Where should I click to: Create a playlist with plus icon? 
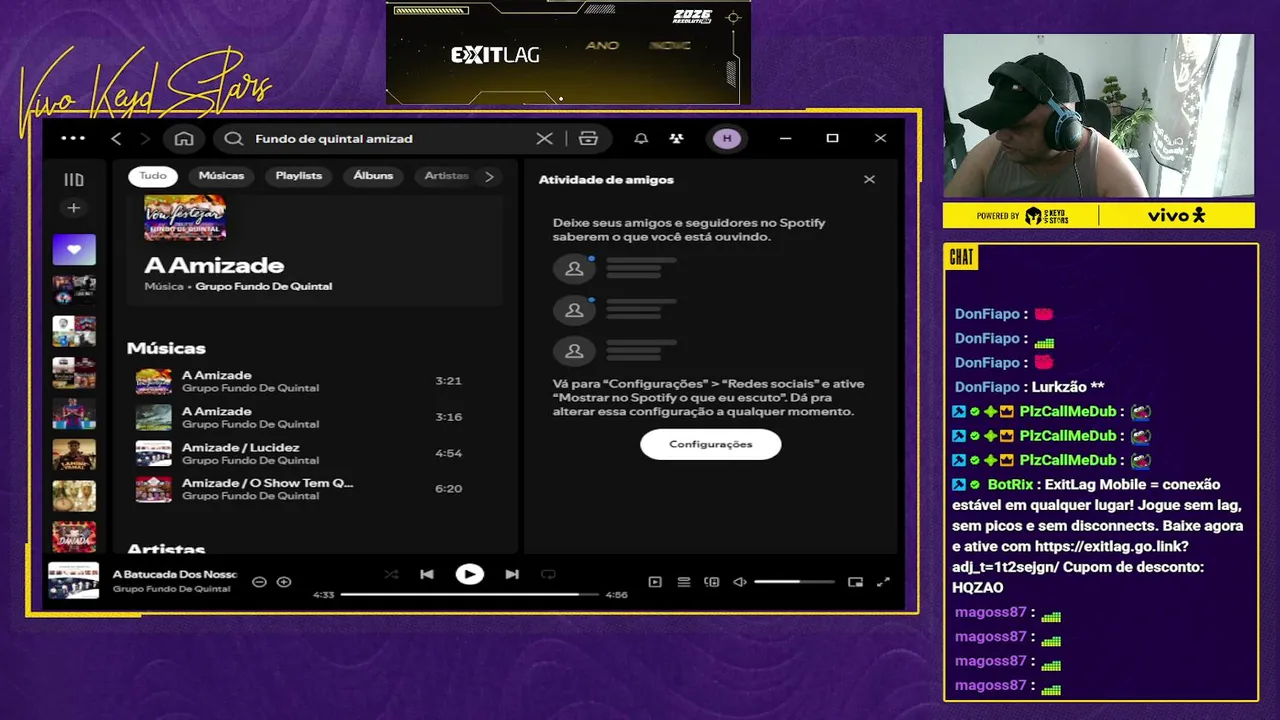tap(73, 208)
